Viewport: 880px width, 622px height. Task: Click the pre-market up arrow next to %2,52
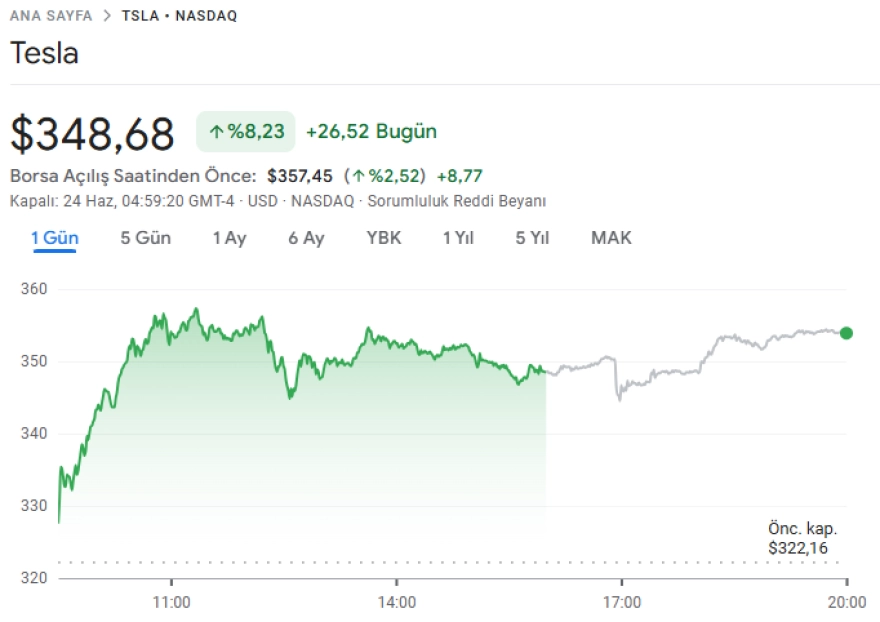coord(358,176)
